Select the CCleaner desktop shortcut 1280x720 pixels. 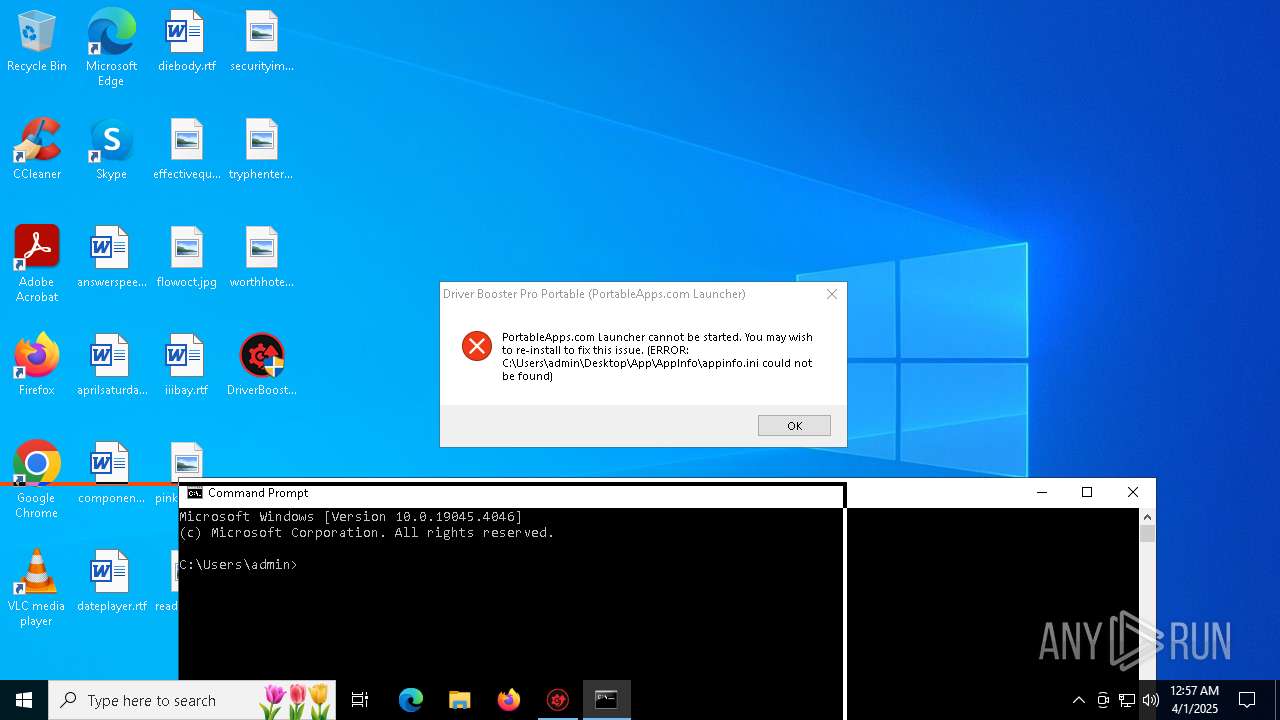(37, 149)
